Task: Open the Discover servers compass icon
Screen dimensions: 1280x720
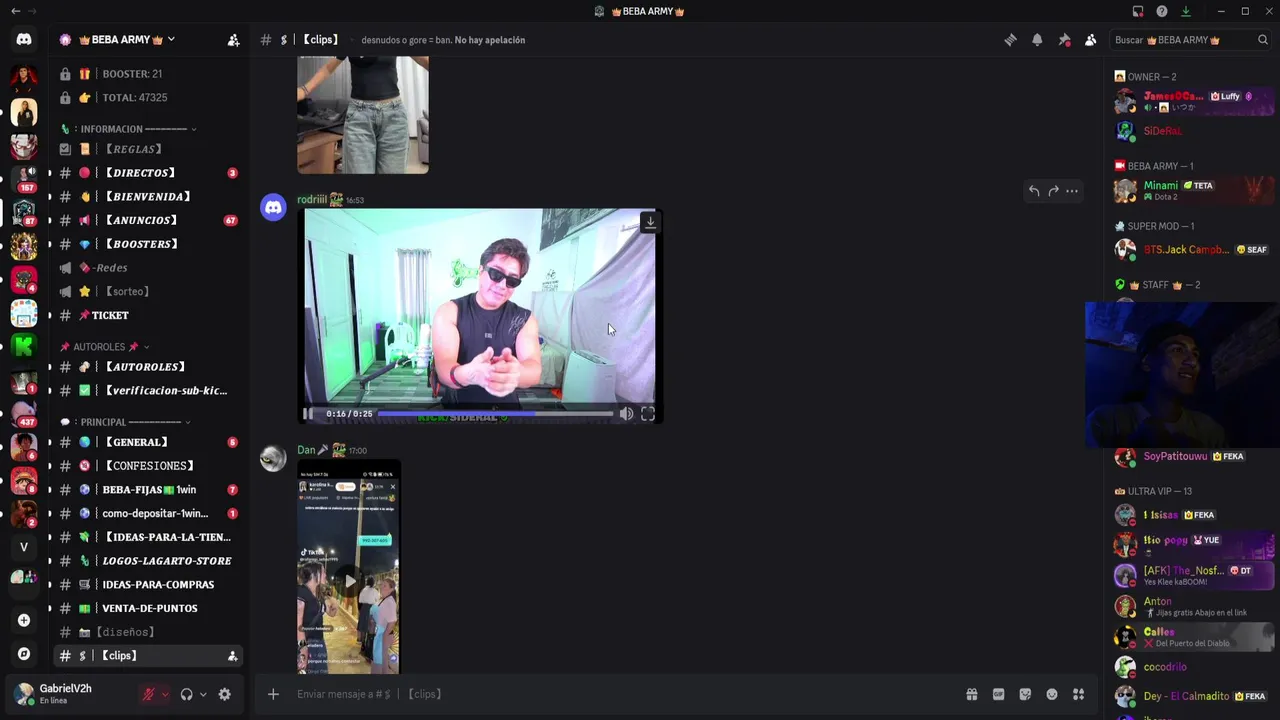Action: pyautogui.click(x=24, y=654)
